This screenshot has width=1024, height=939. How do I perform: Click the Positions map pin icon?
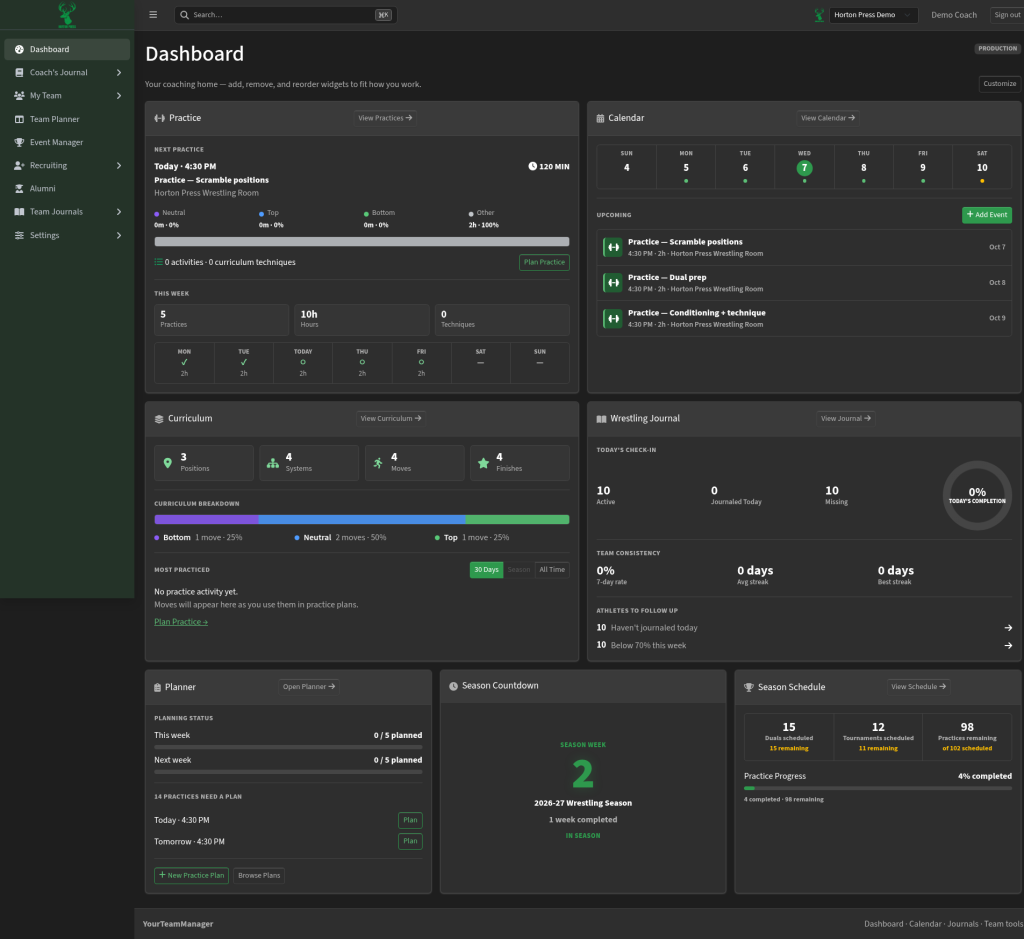168,462
